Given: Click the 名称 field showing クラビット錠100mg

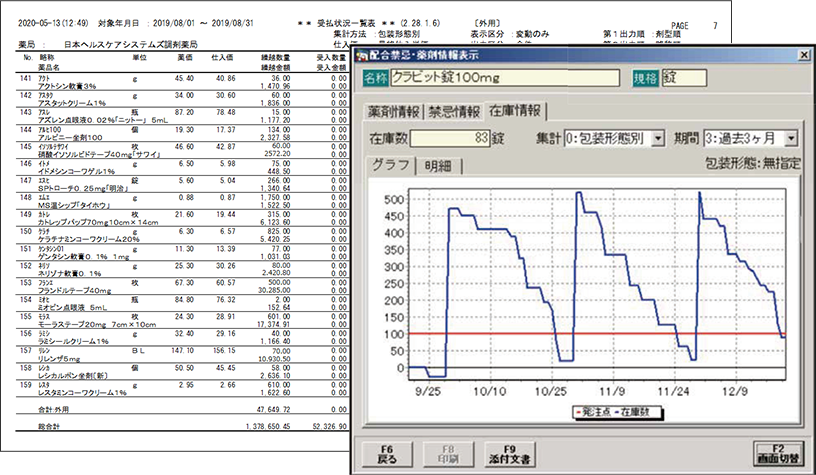Looking at the screenshot, I should pos(505,78).
